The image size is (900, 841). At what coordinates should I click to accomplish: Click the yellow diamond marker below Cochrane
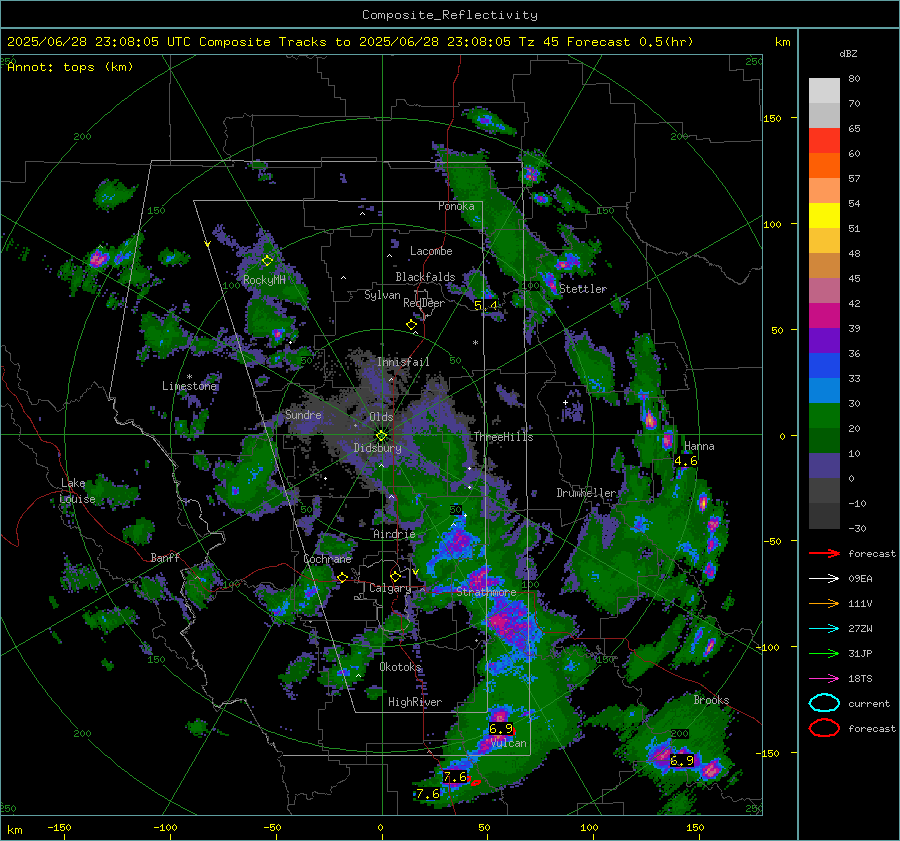click(x=343, y=578)
